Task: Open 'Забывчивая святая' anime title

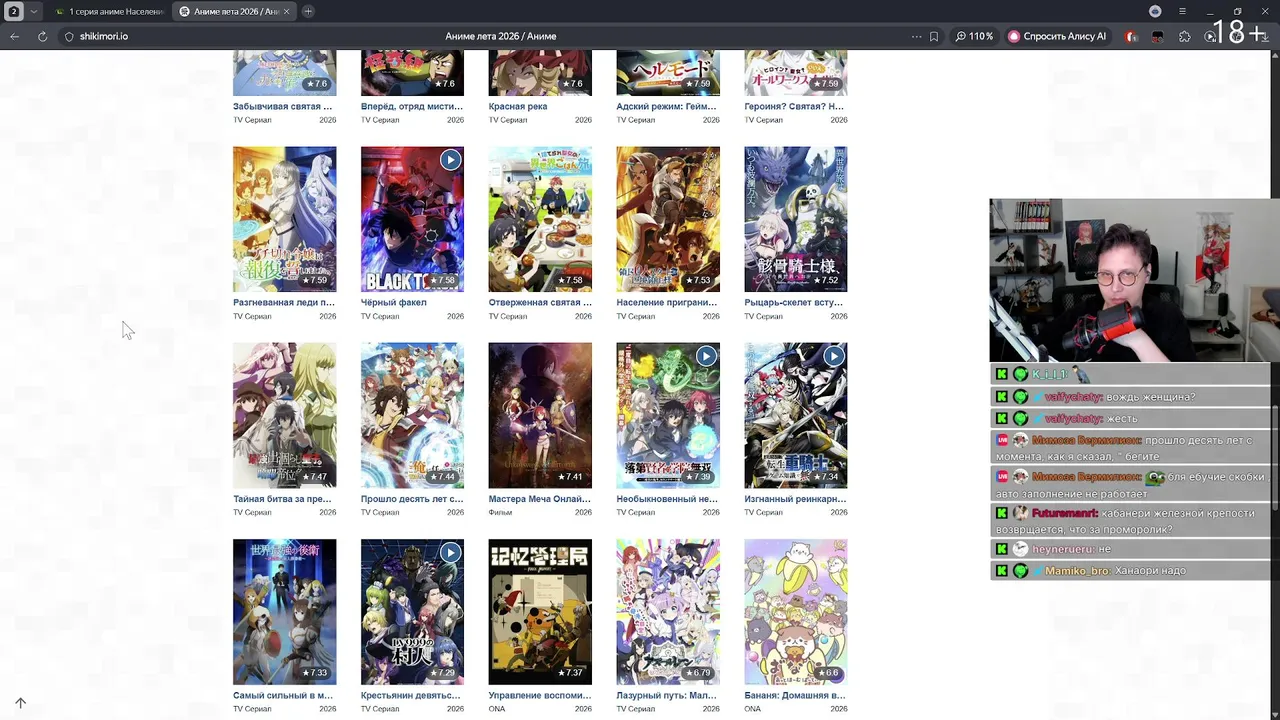Action: (283, 106)
